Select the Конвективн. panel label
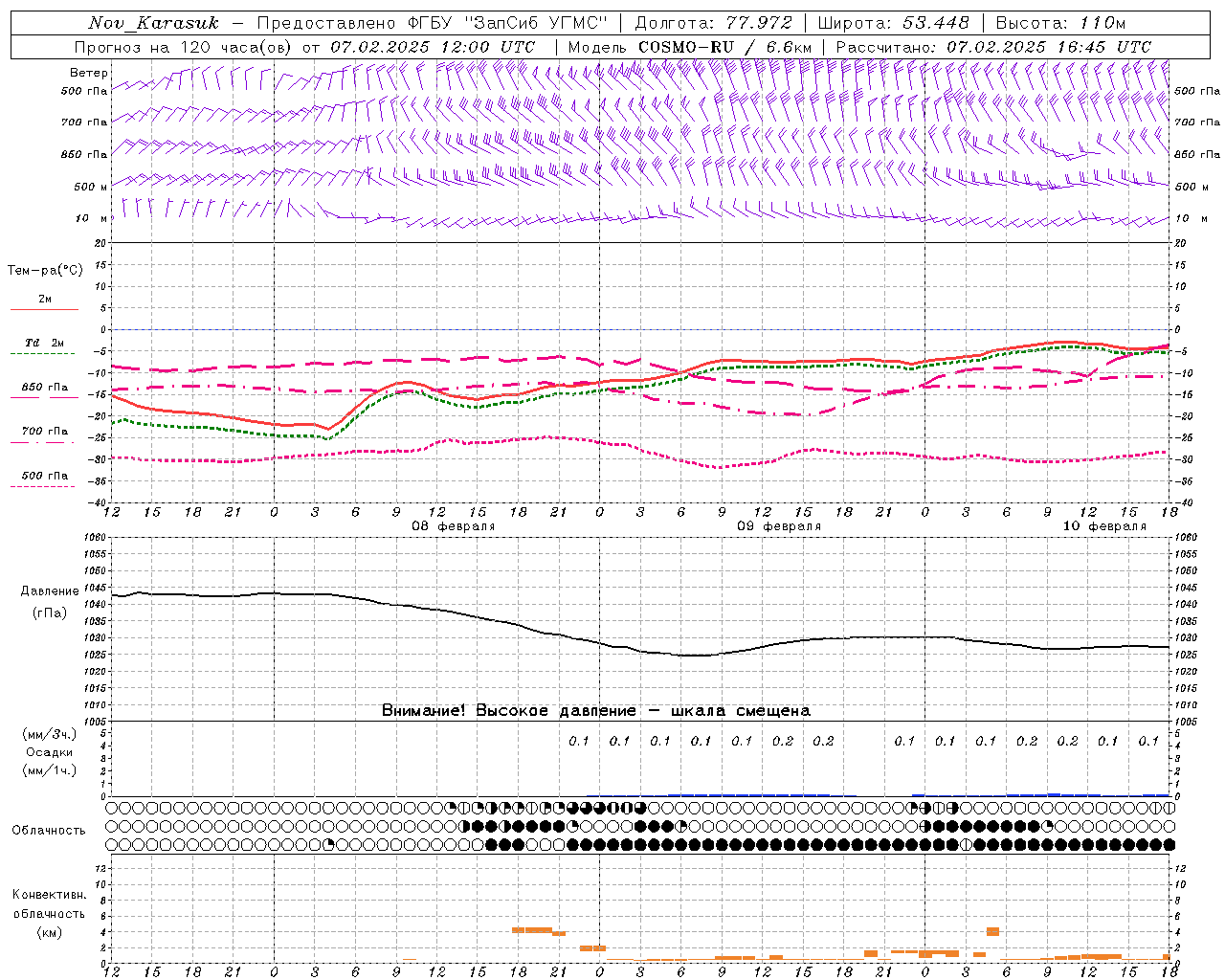Viewport: 1225px width, 980px height. [49, 895]
